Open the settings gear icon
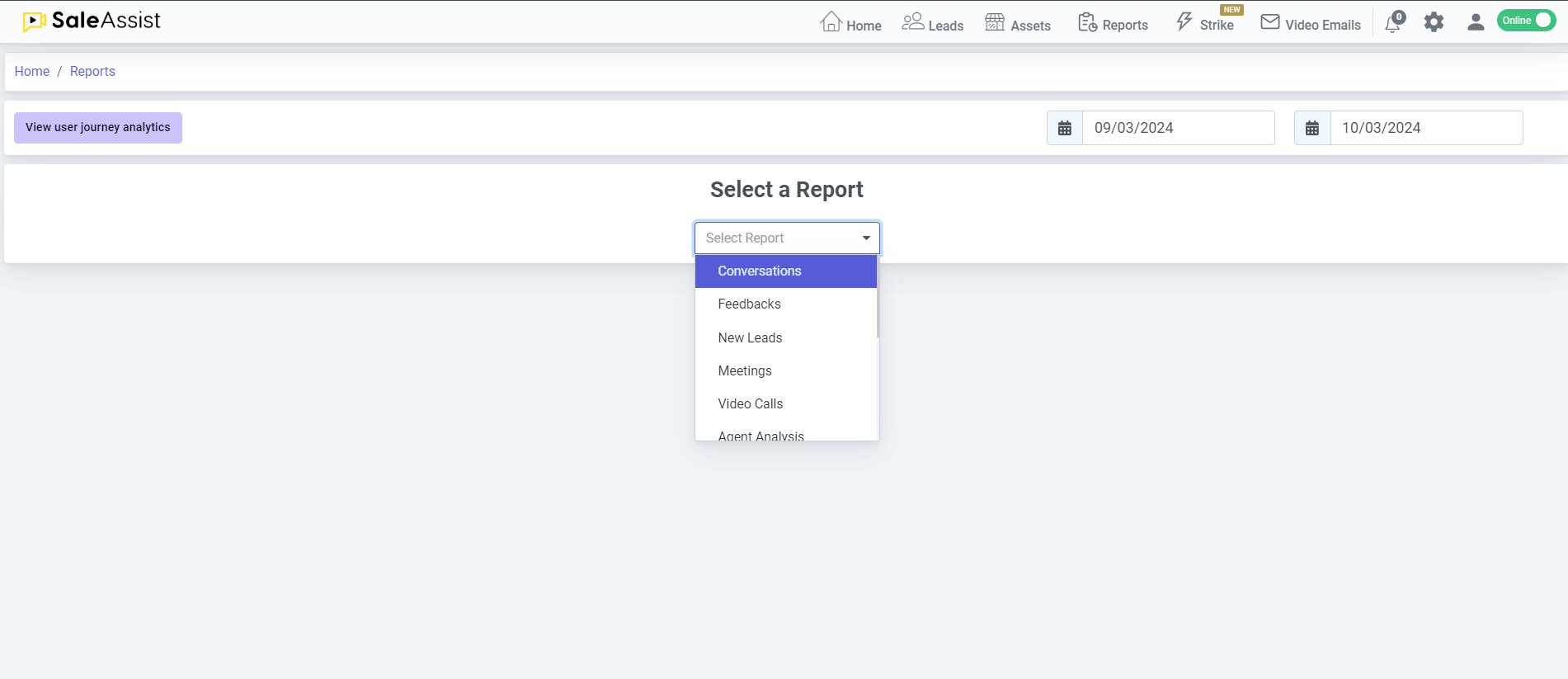Image resolution: width=1568 pixels, height=679 pixels. tap(1434, 22)
